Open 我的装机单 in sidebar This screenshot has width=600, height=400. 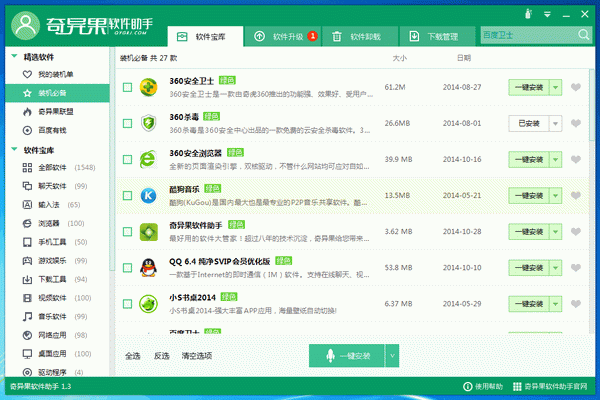(57, 74)
